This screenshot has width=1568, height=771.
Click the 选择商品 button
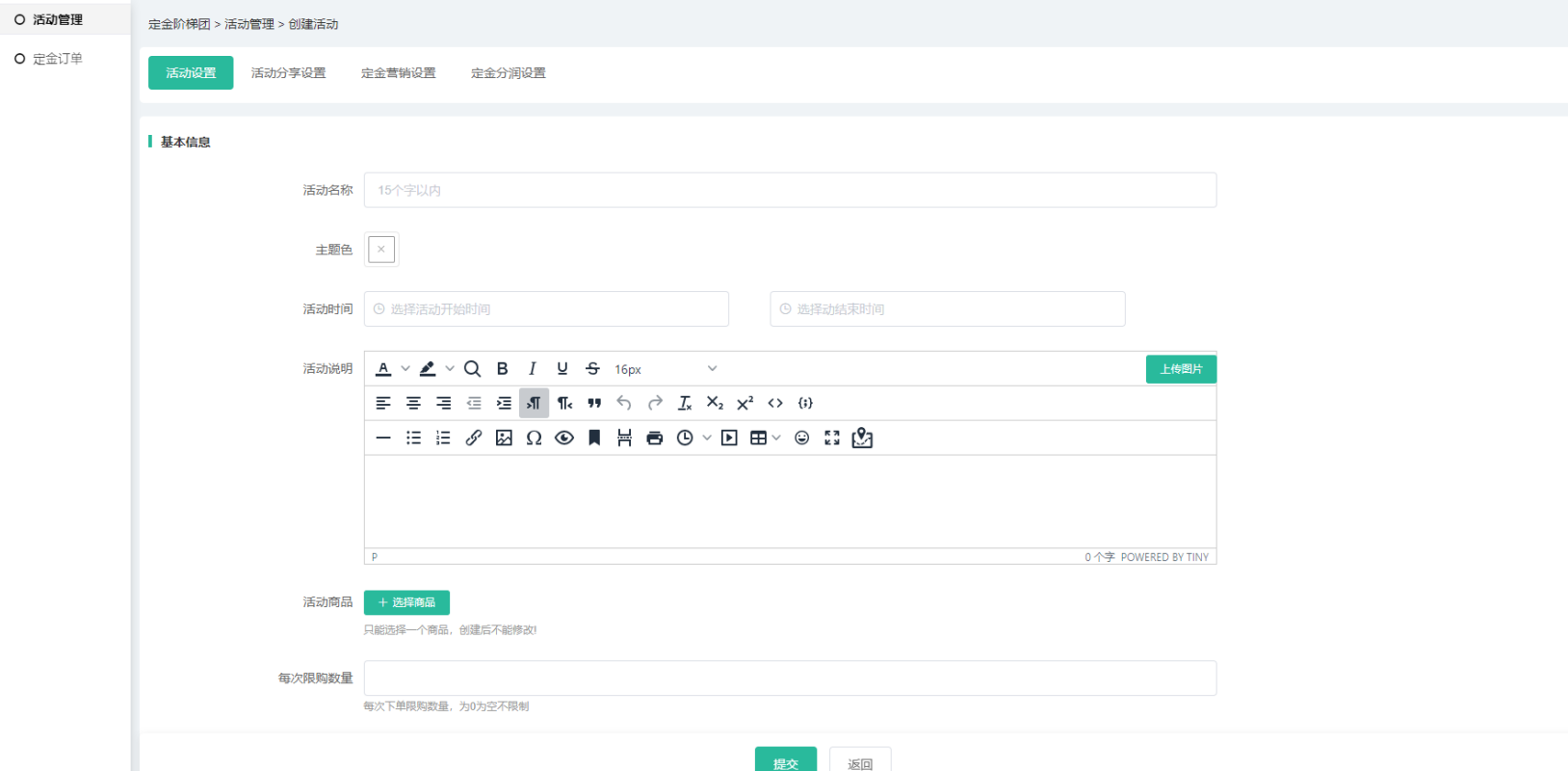(x=406, y=602)
